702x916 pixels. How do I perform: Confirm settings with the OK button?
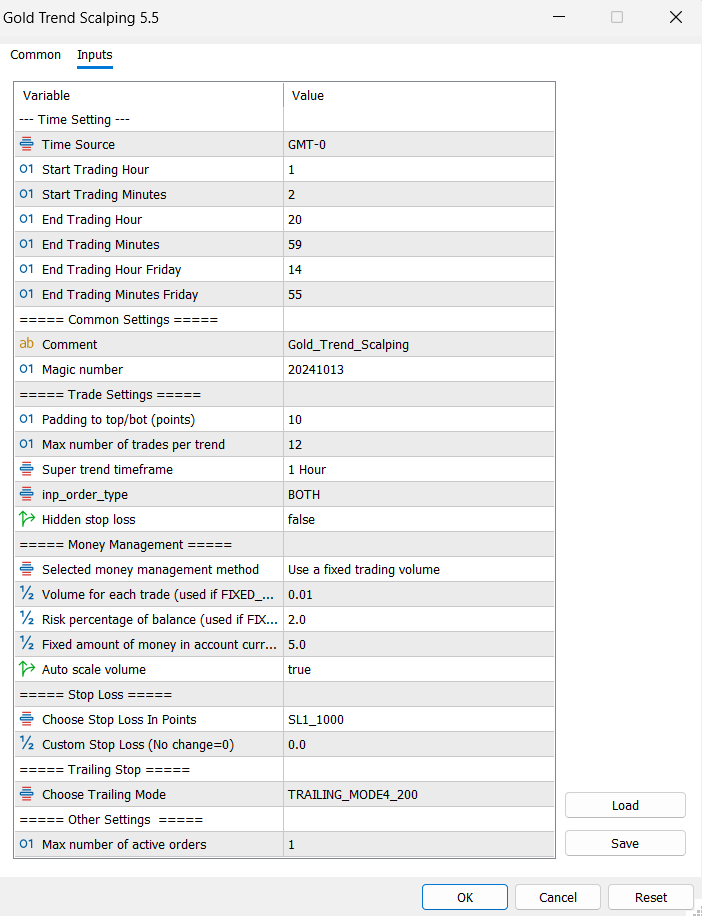(465, 897)
